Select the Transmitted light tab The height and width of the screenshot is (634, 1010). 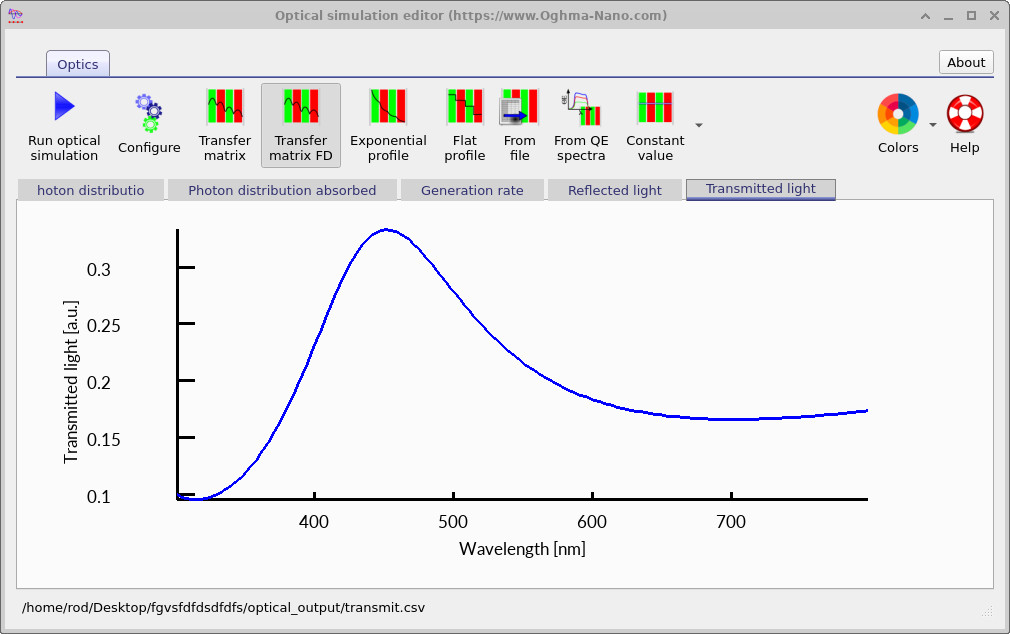tap(761, 189)
